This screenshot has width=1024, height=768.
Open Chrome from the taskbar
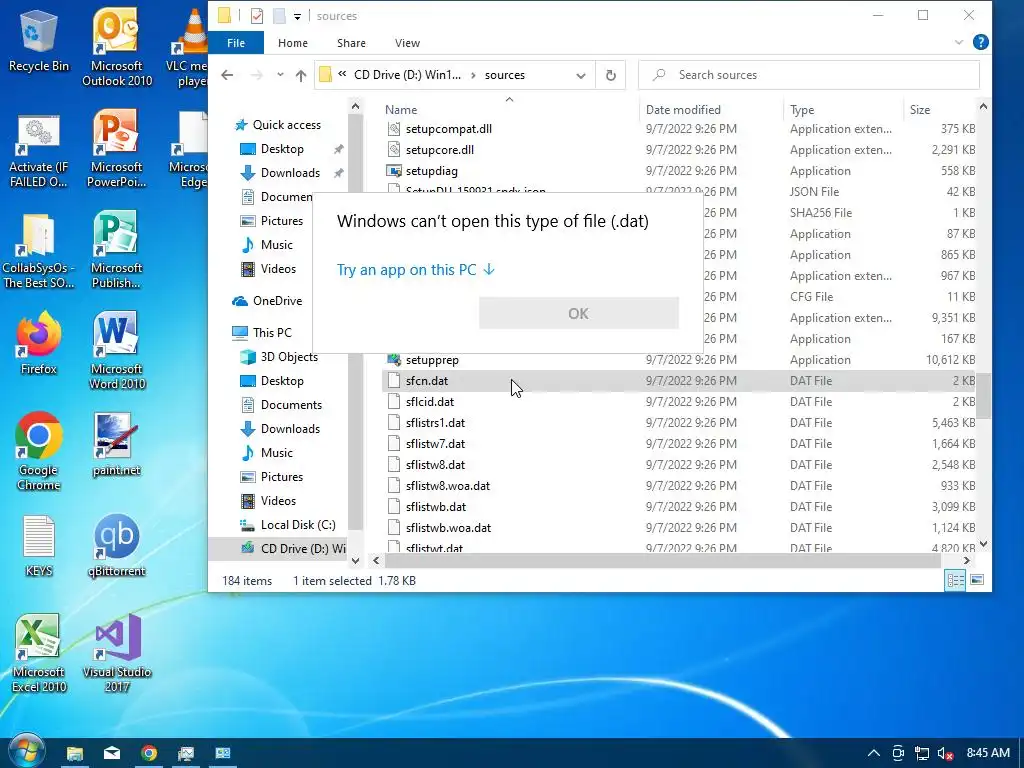[149, 753]
